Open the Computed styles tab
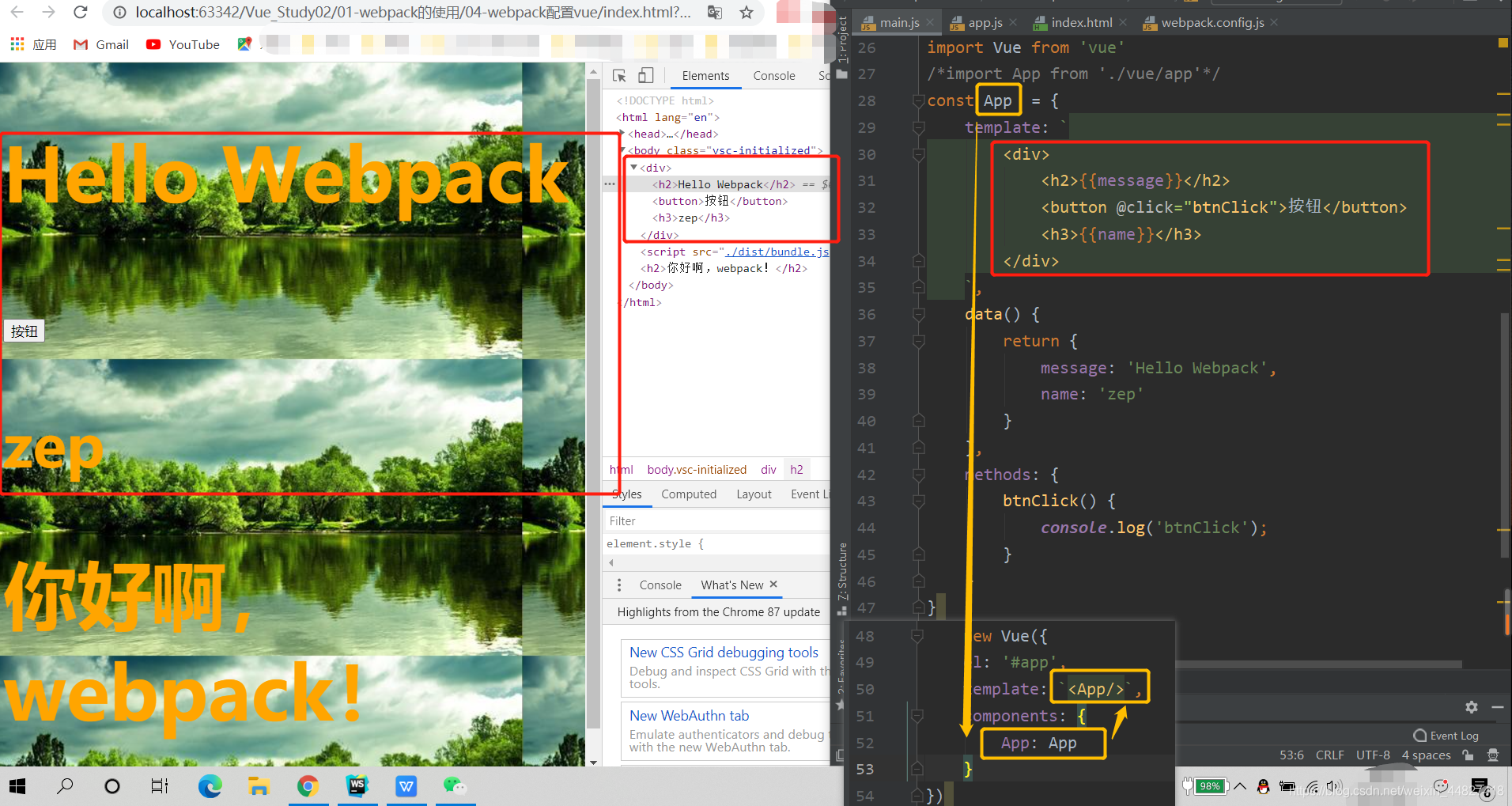The width and height of the screenshot is (1512, 806). pos(689,494)
